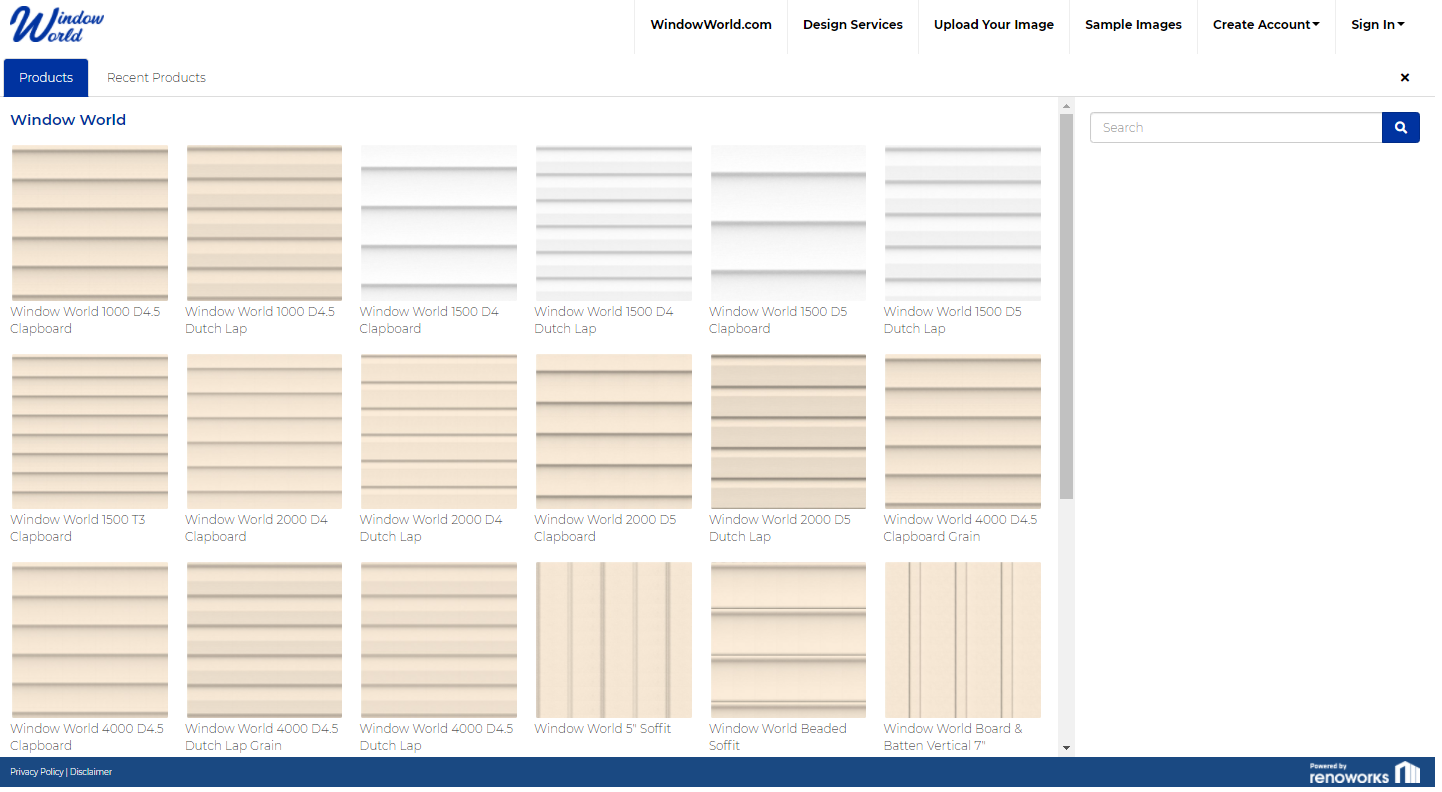Click the "Window World" category heading

point(68,121)
